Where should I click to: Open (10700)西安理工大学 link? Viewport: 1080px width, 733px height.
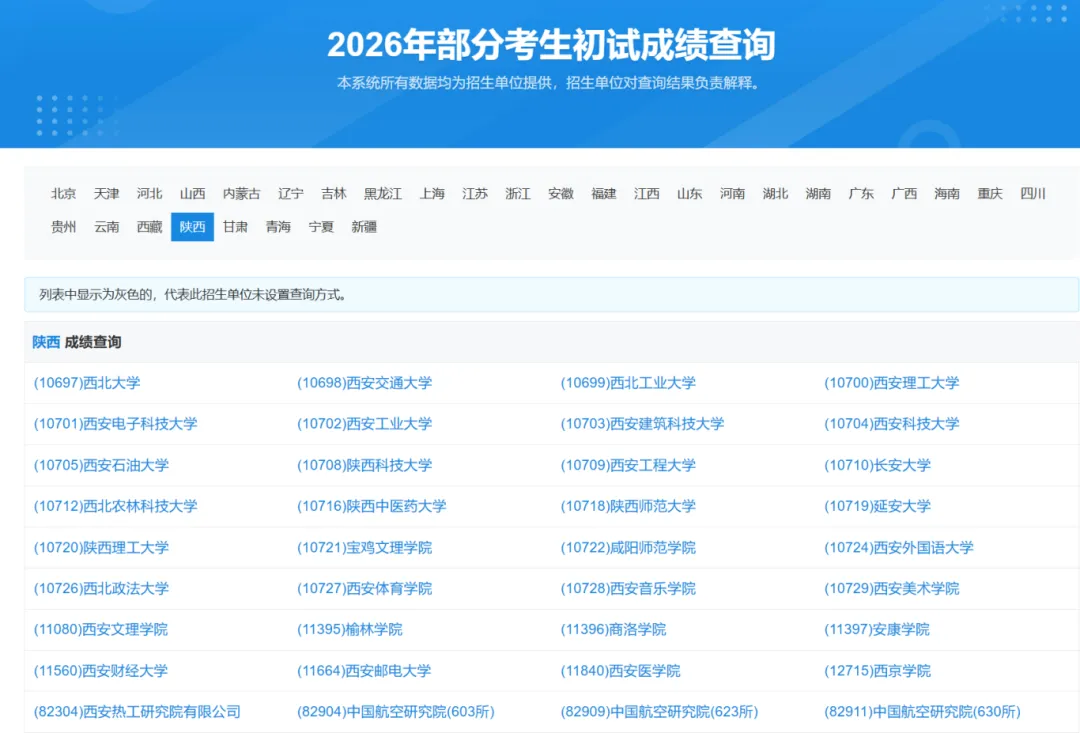coord(892,383)
